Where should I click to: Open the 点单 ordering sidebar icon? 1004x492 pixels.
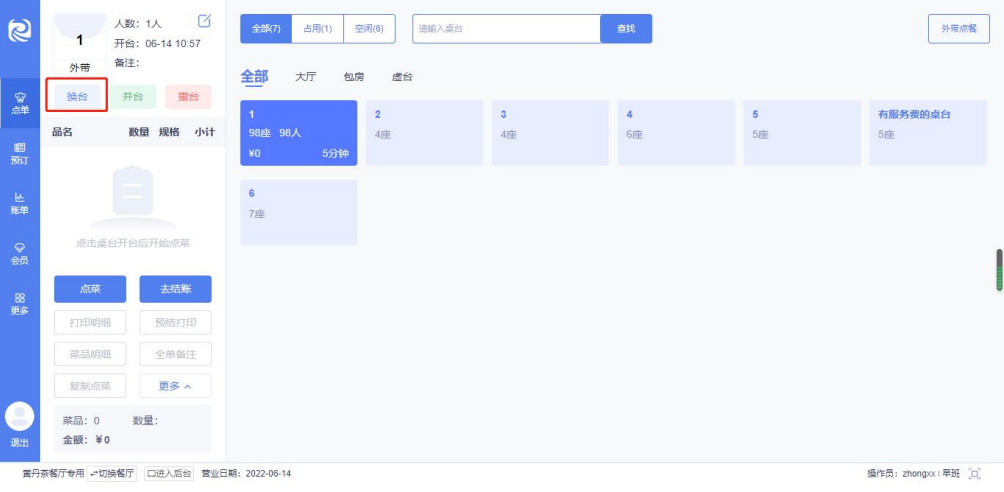point(20,103)
